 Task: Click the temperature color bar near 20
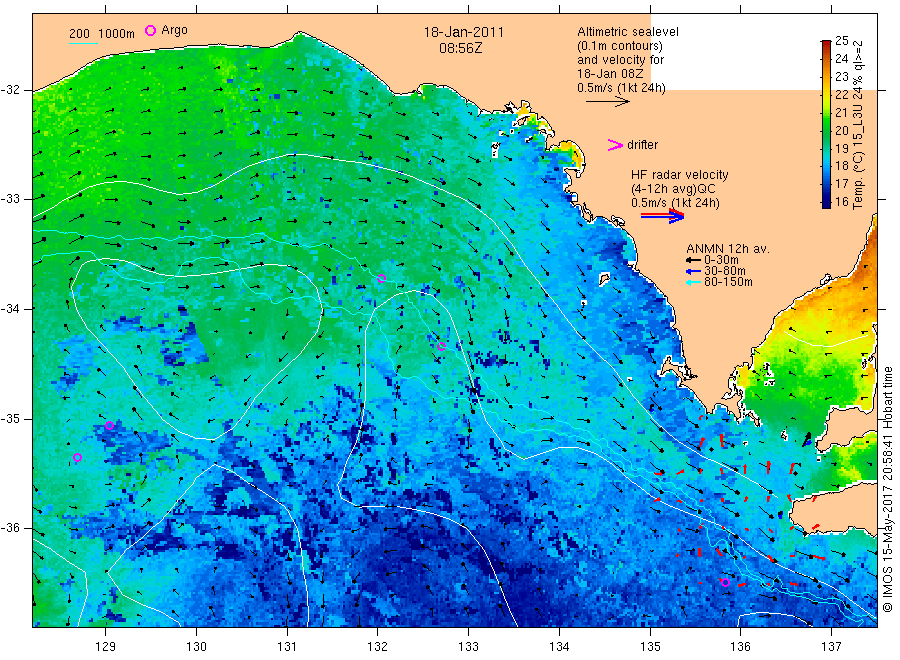826,130
